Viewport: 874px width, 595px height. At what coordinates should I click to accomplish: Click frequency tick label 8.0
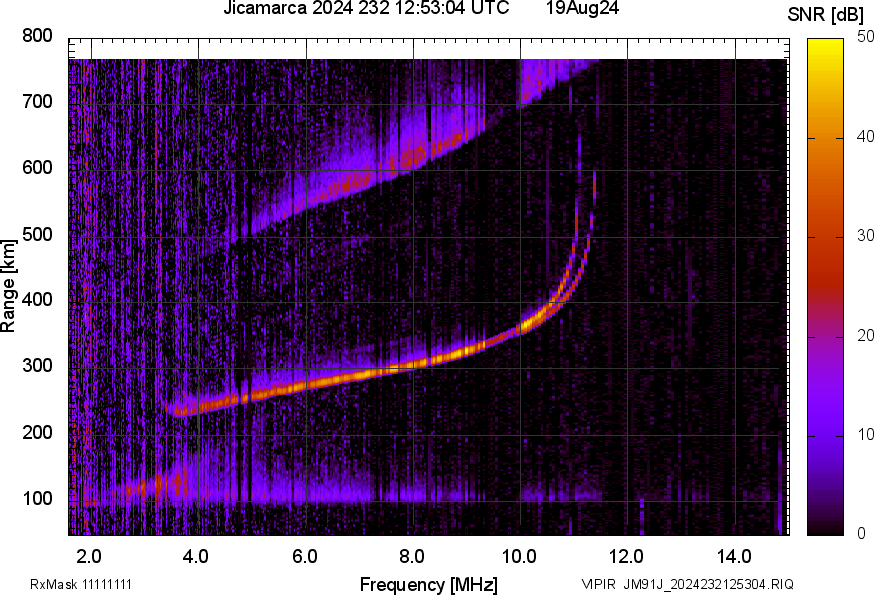click(412, 557)
